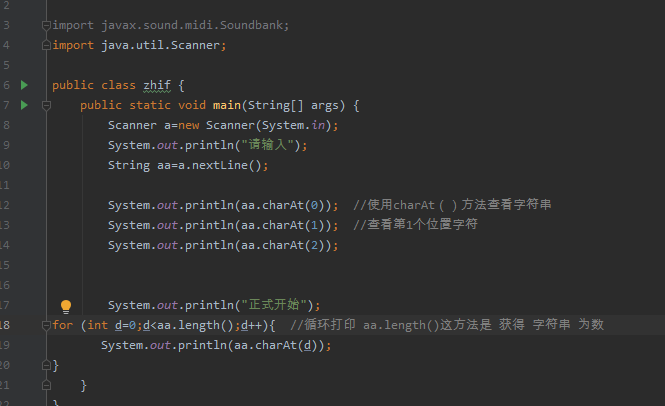Click the aa.length() call in the for loop
Image resolution: width=665 pixels, height=406 pixels.
199,325
